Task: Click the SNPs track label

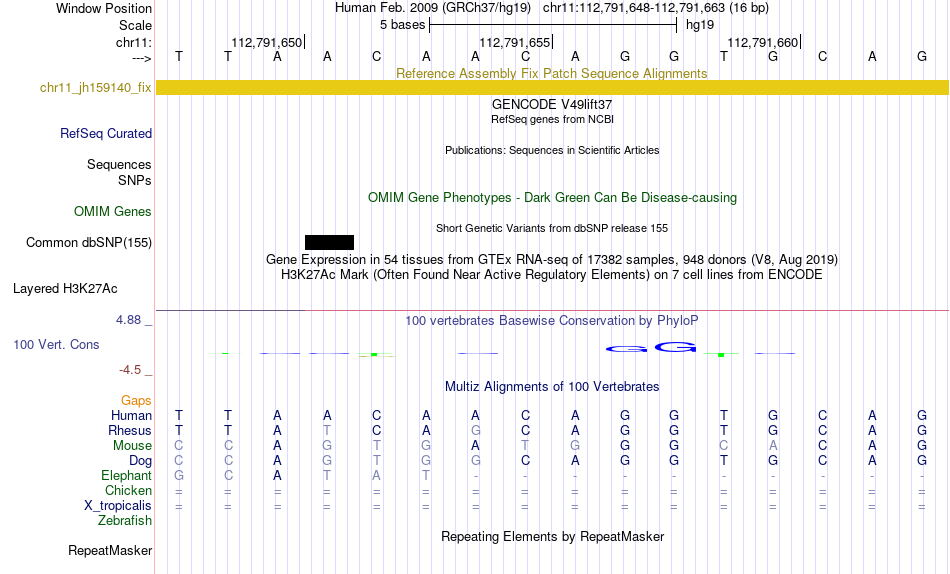Action: tap(135, 180)
